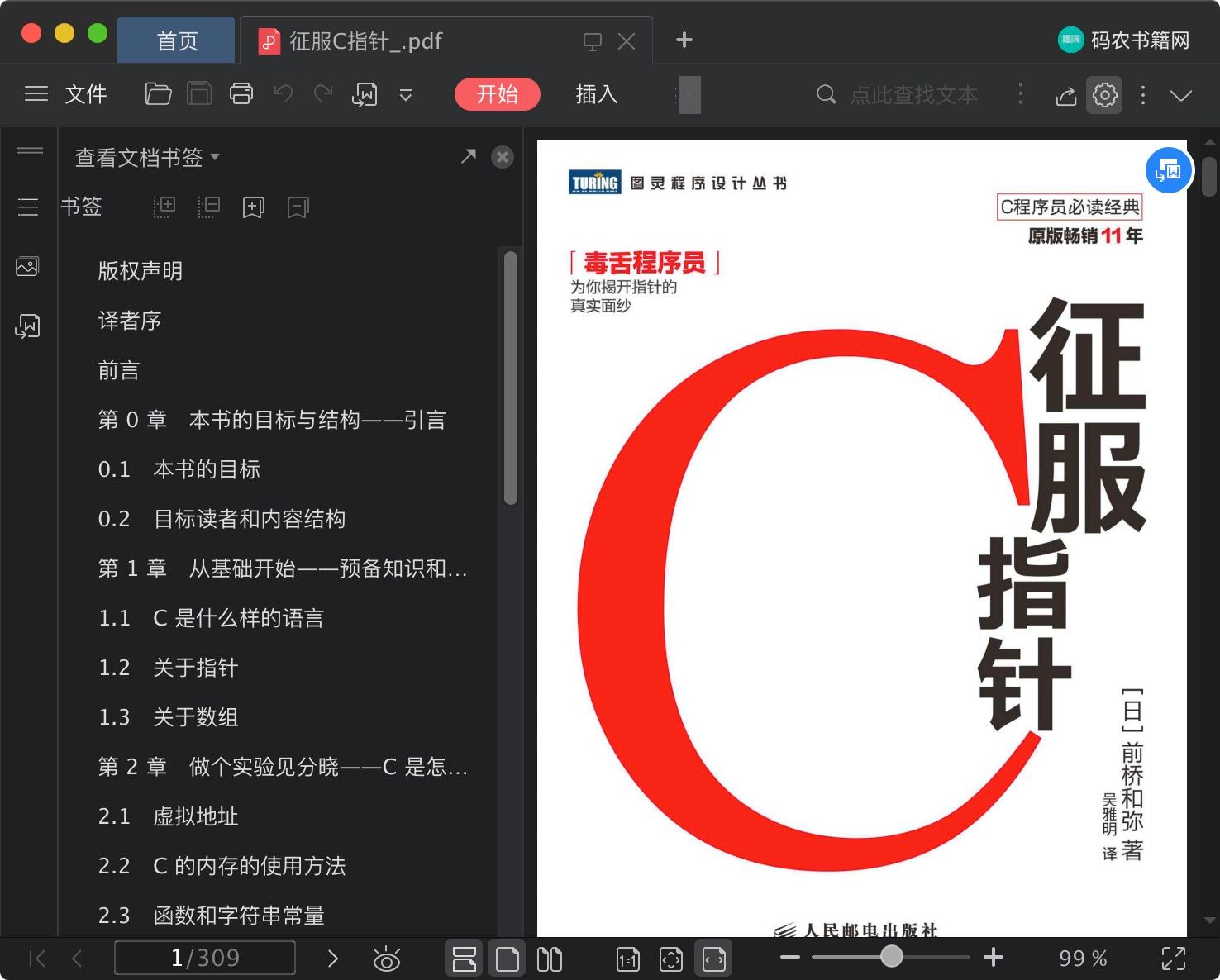Viewport: 1220px width, 980px height.
Task: Print the document via printer icon
Action: [241, 94]
